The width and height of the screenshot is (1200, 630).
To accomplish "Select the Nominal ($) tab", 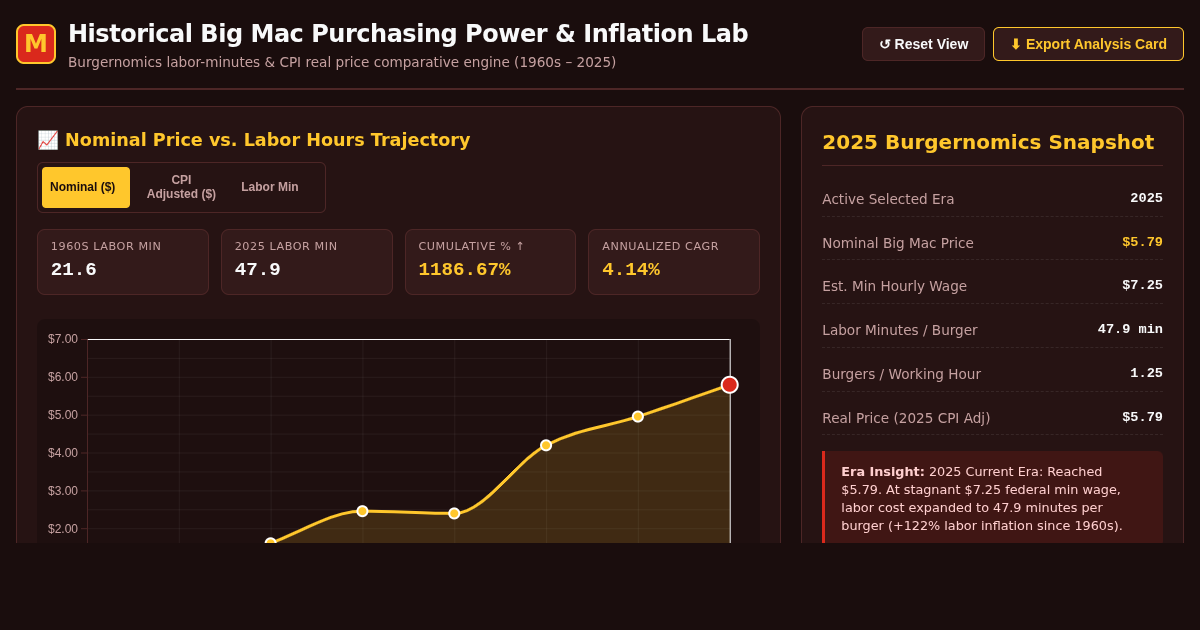I will [86, 187].
